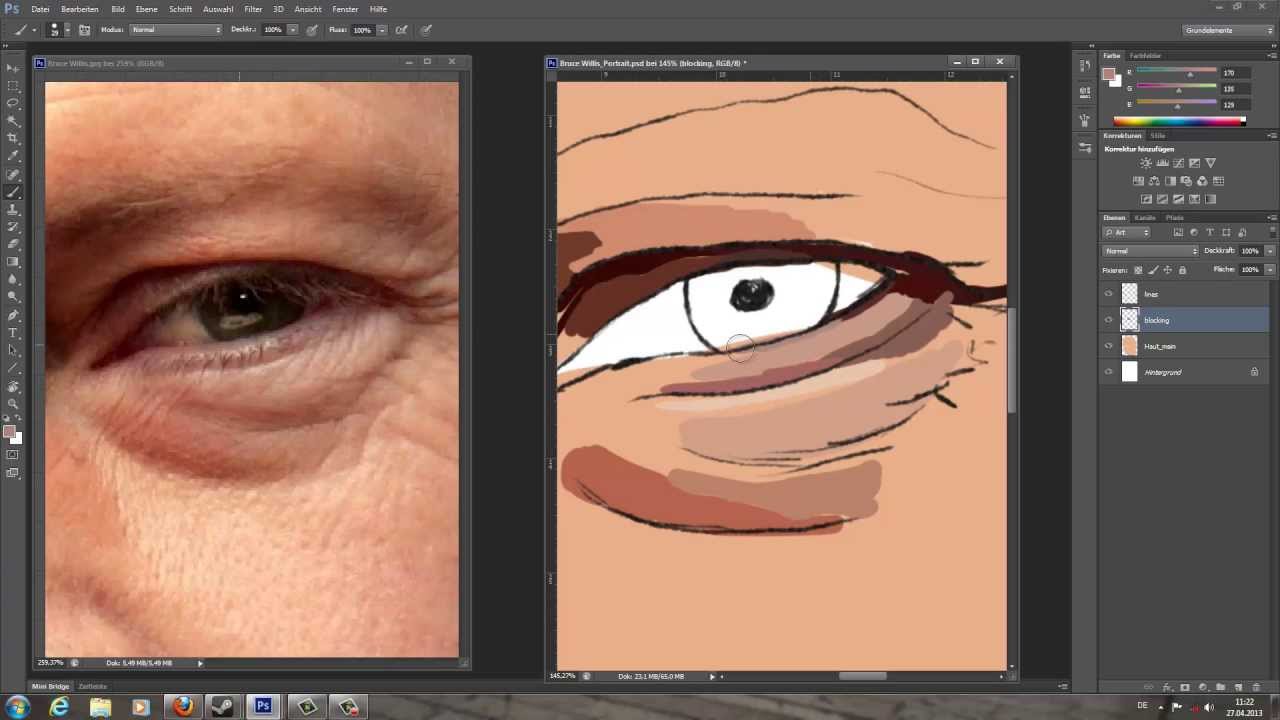Hide the Hintergrund layer
Image resolution: width=1280 pixels, height=720 pixels.
point(1108,372)
